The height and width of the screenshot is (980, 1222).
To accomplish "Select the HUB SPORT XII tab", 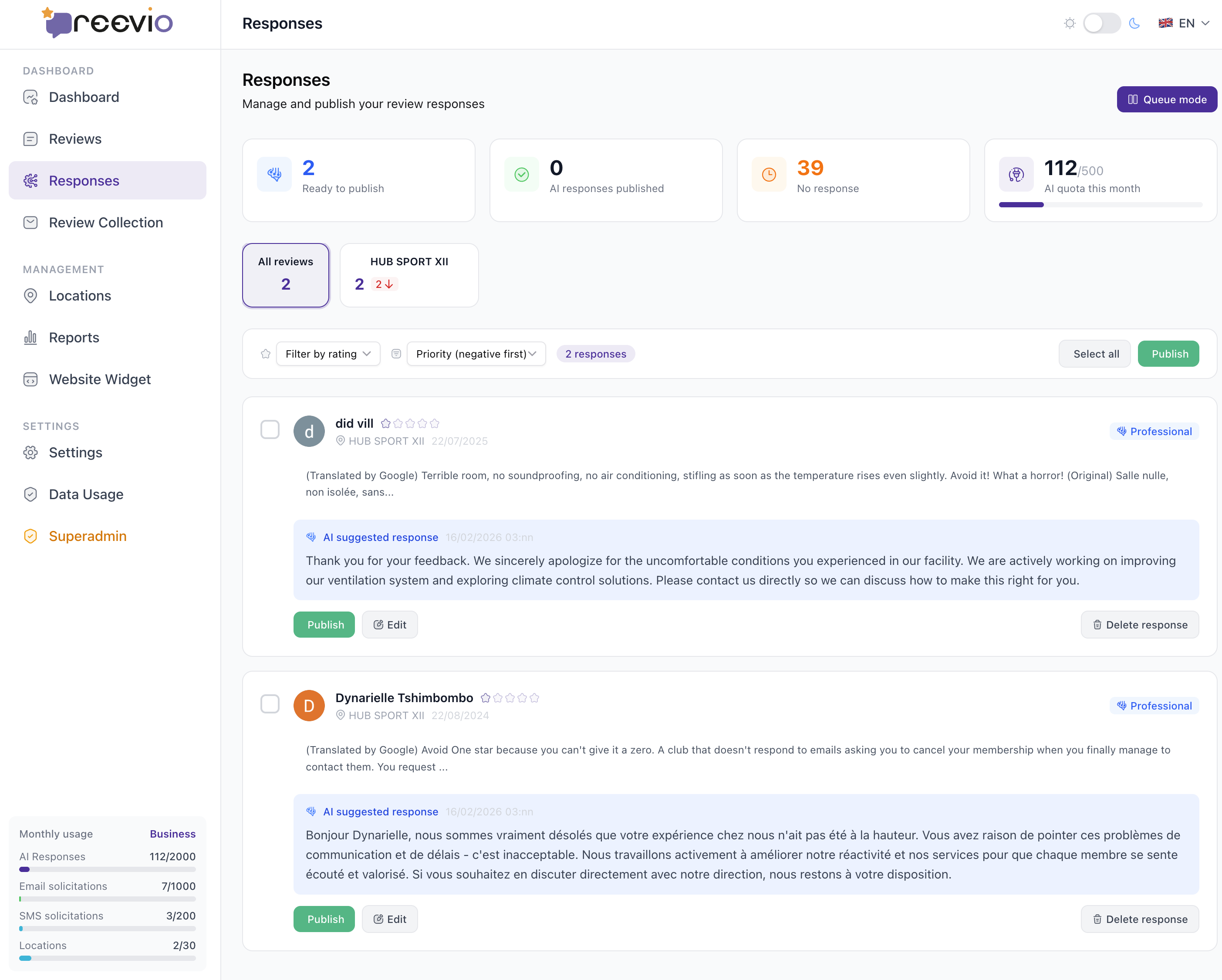I will 408,275.
